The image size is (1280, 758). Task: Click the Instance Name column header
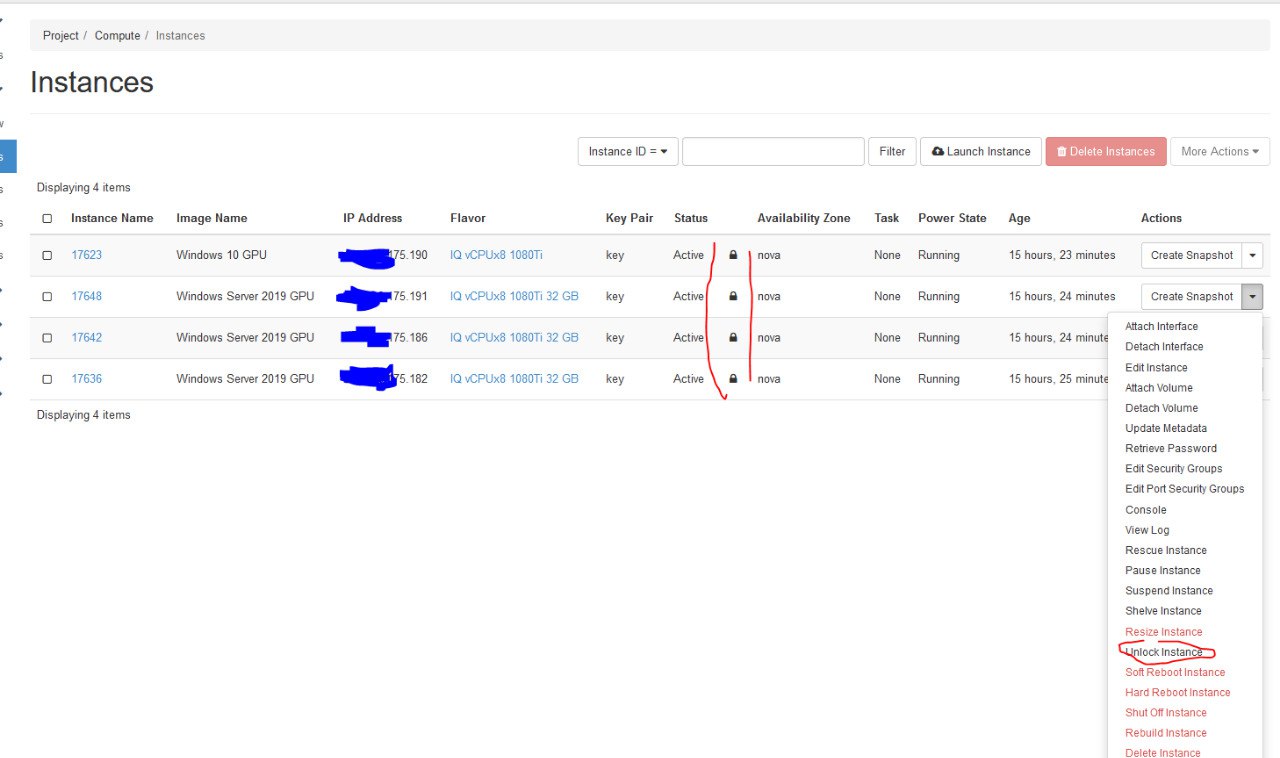tap(112, 218)
